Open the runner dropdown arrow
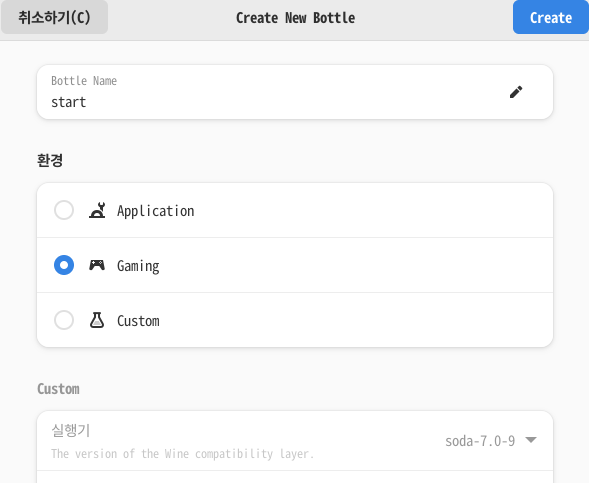 tap(531, 440)
